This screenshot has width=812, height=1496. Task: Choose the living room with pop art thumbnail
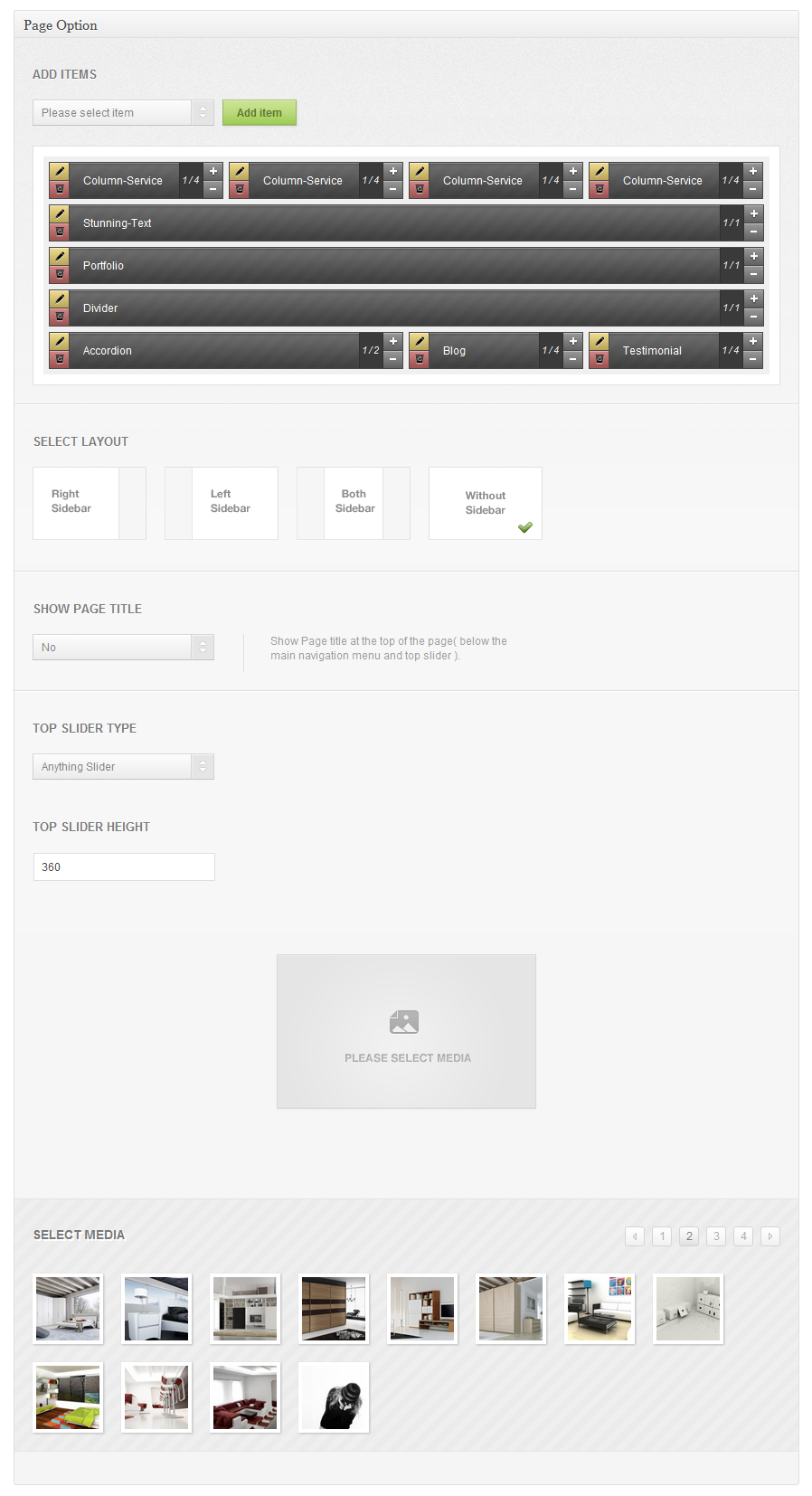click(600, 1309)
